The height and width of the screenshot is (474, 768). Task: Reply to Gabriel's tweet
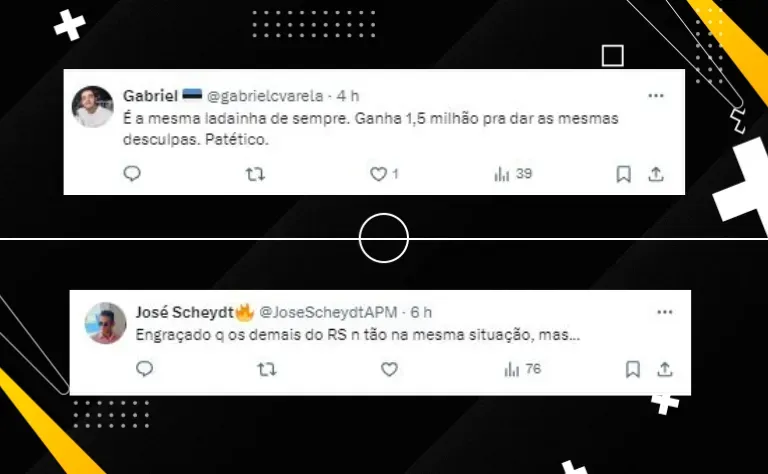(132, 174)
